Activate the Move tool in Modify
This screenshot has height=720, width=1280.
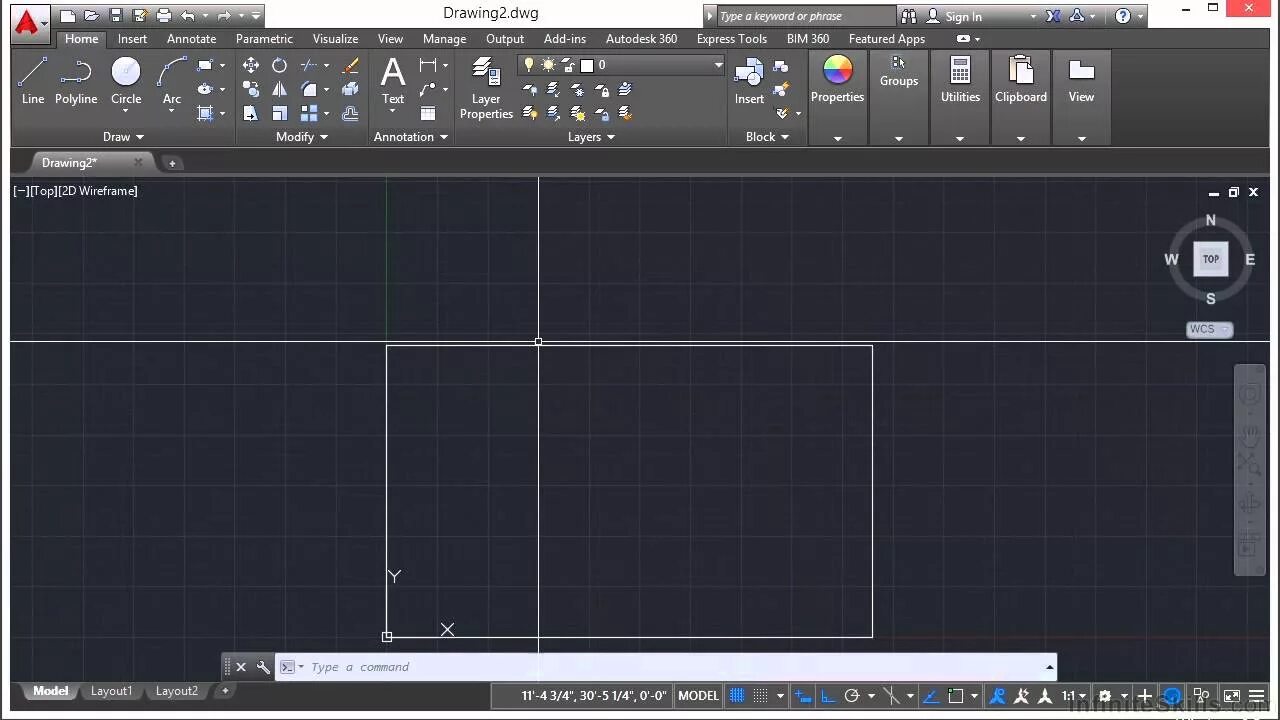(x=250, y=65)
